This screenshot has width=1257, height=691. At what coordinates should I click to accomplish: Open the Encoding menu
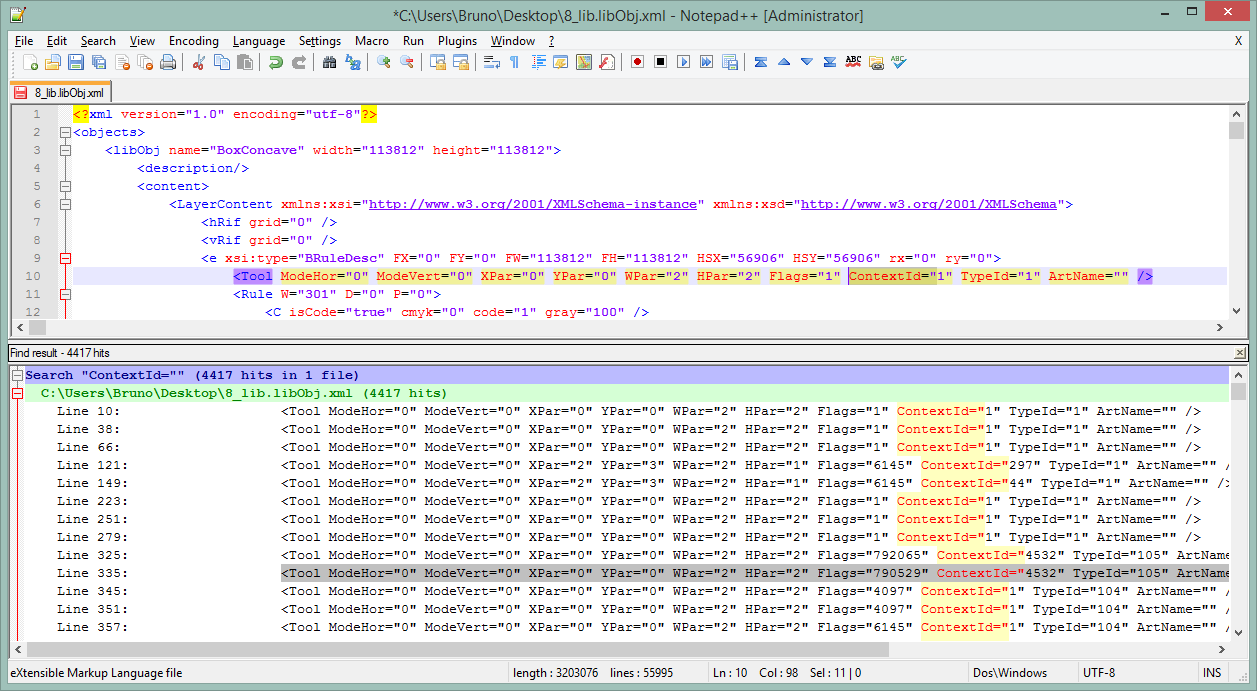coord(193,41)
